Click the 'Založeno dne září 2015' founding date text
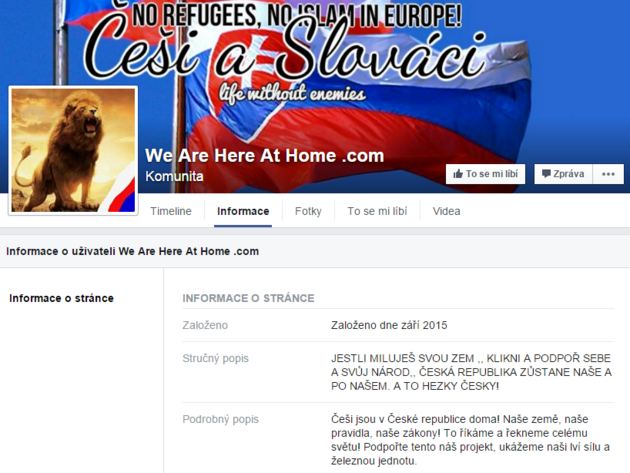The height and width of the screenshot is (473, 630). (x=389, y=325)
